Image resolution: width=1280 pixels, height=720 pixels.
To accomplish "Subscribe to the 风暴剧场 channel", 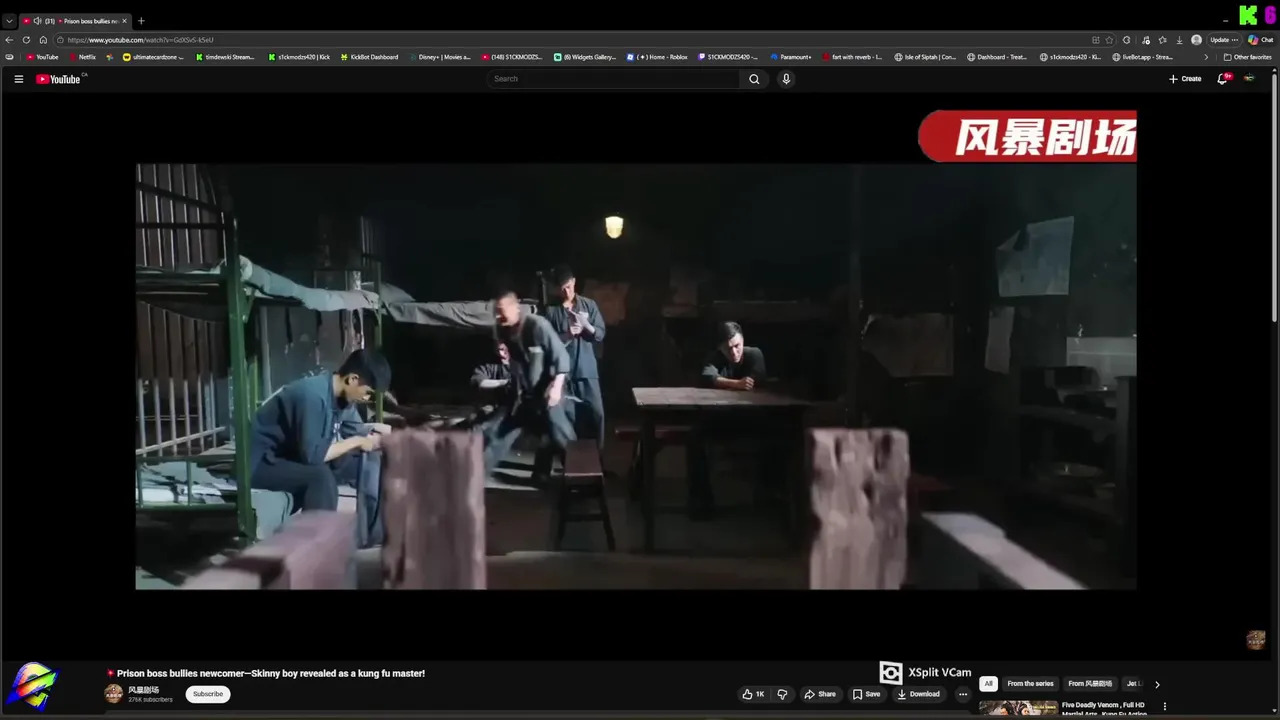I will (x=208, y=694).
